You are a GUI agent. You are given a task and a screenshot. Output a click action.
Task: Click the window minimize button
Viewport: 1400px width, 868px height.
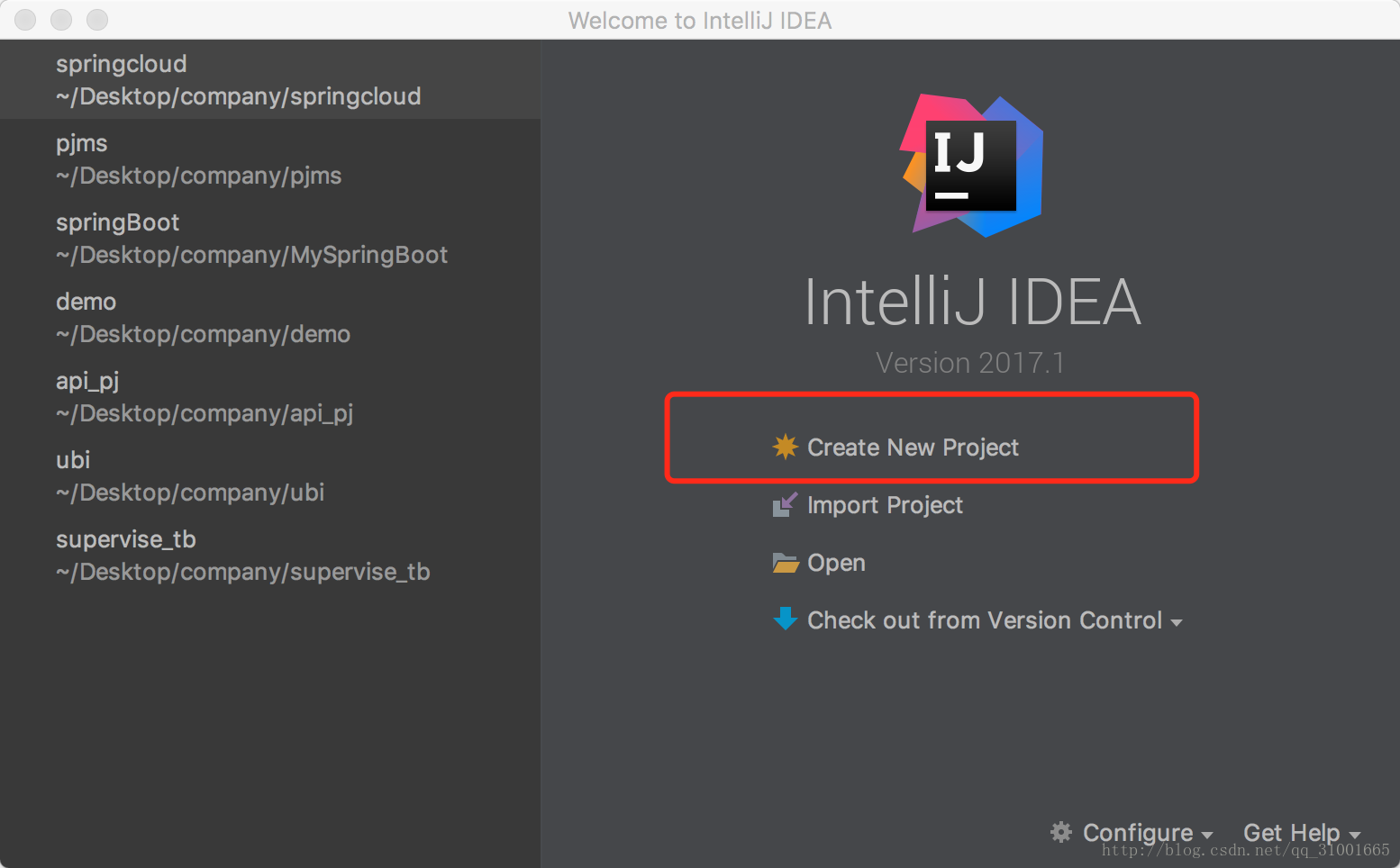61,19
